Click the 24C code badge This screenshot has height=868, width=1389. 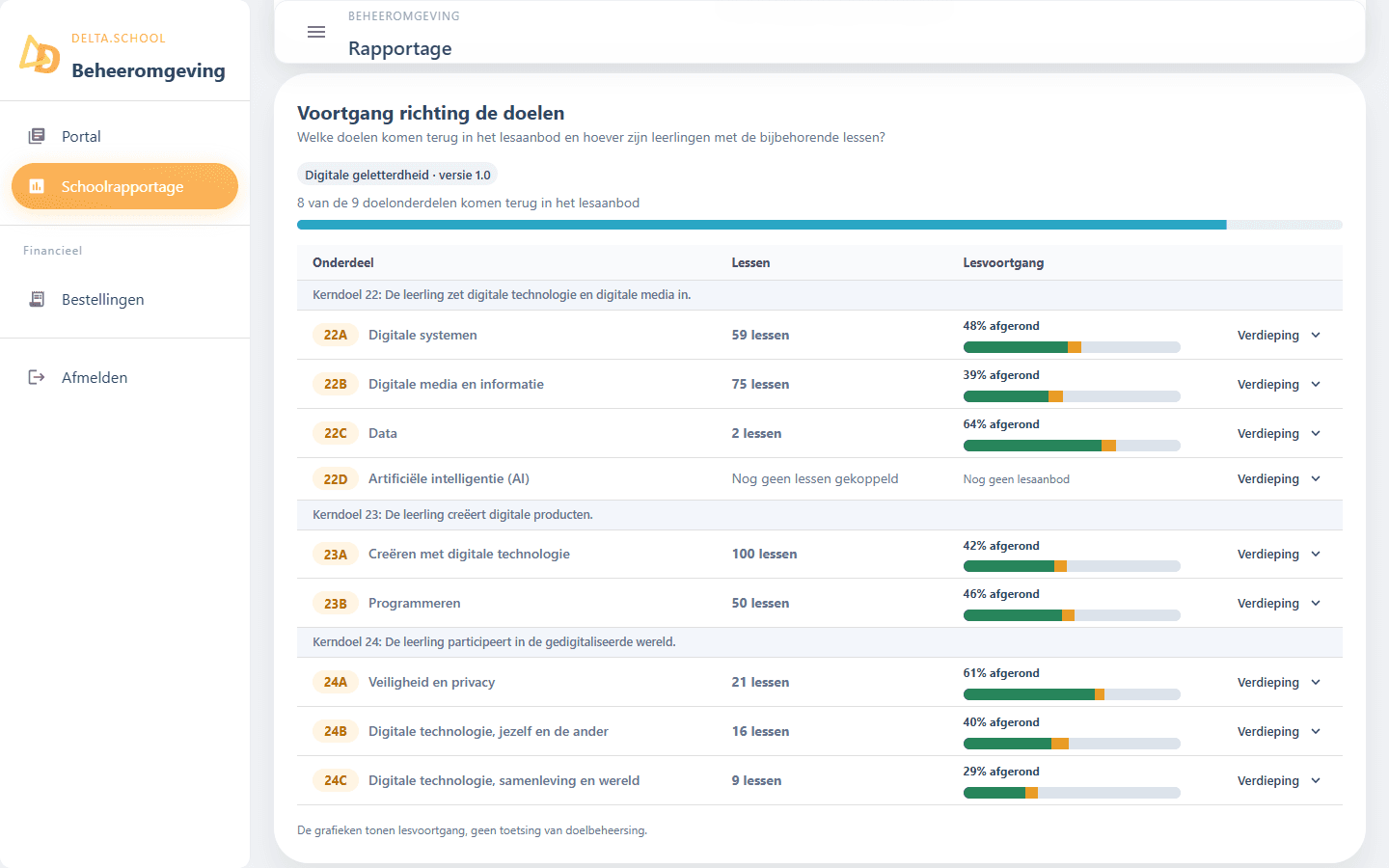[335, 780]
